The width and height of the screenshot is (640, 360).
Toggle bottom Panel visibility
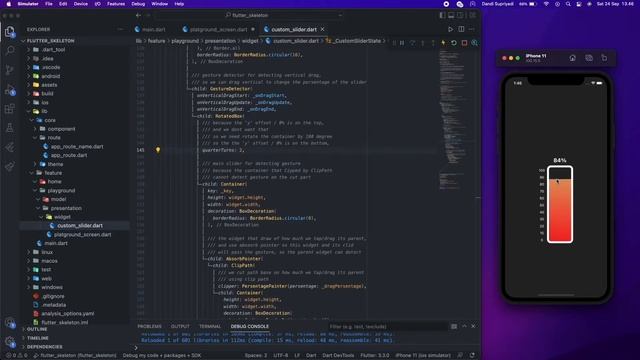pos(451,15)
